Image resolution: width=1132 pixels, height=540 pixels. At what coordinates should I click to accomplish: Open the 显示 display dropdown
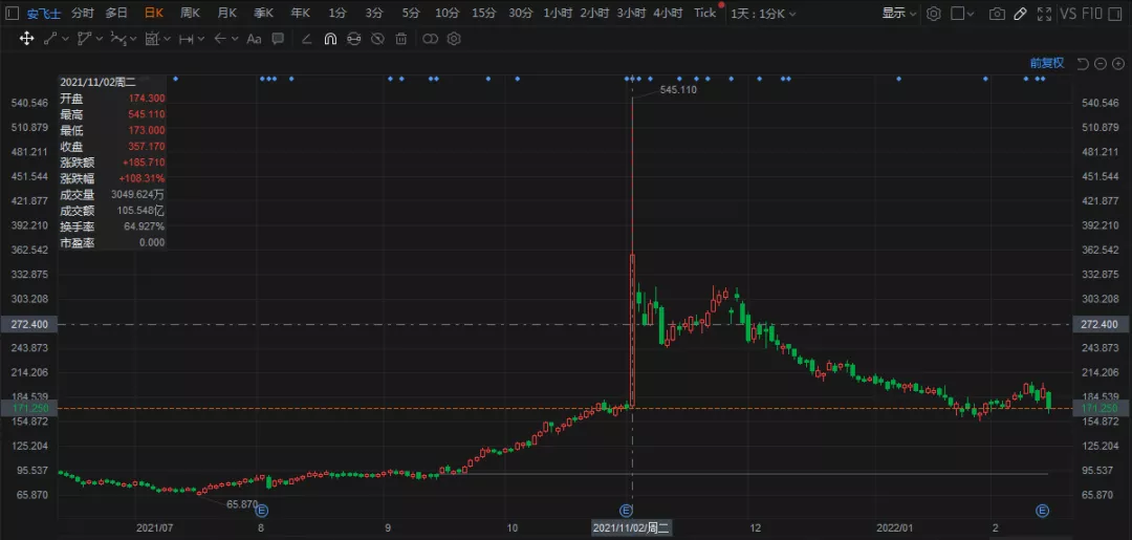click(898, 13)
